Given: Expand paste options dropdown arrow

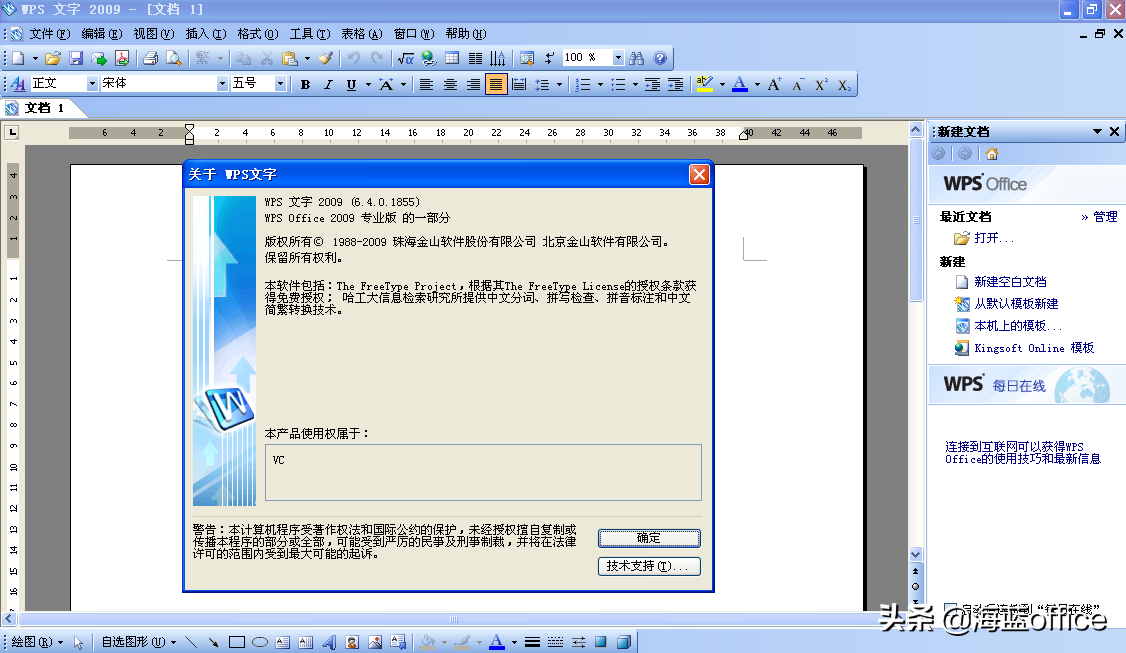Looking at the screenshot, I should pos(307,58).
